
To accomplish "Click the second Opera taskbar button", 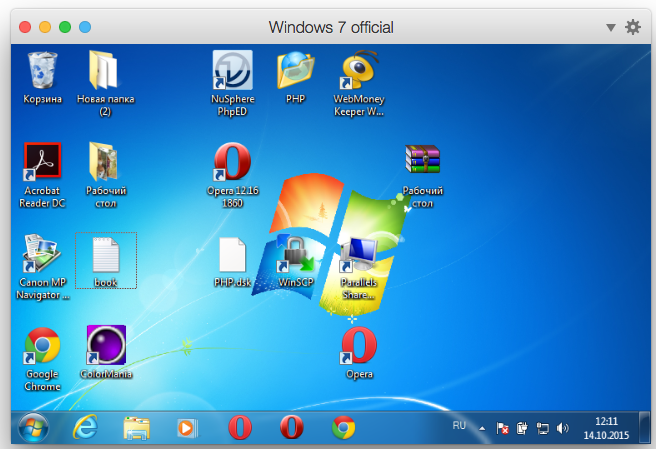I will 291,428.
